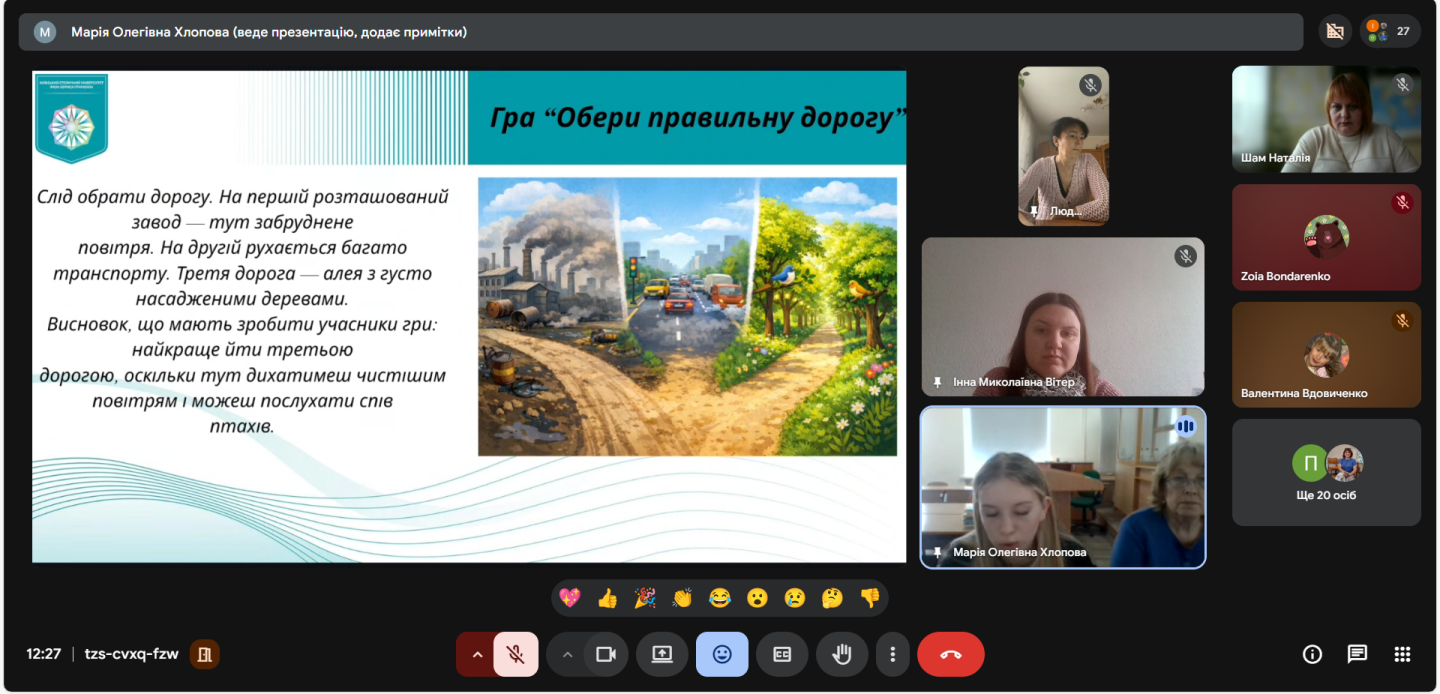This screenshot has width=1440, height=694.
Task: Select Інна Миколаївна Вітер video tile
Action: click(1063, 317)
